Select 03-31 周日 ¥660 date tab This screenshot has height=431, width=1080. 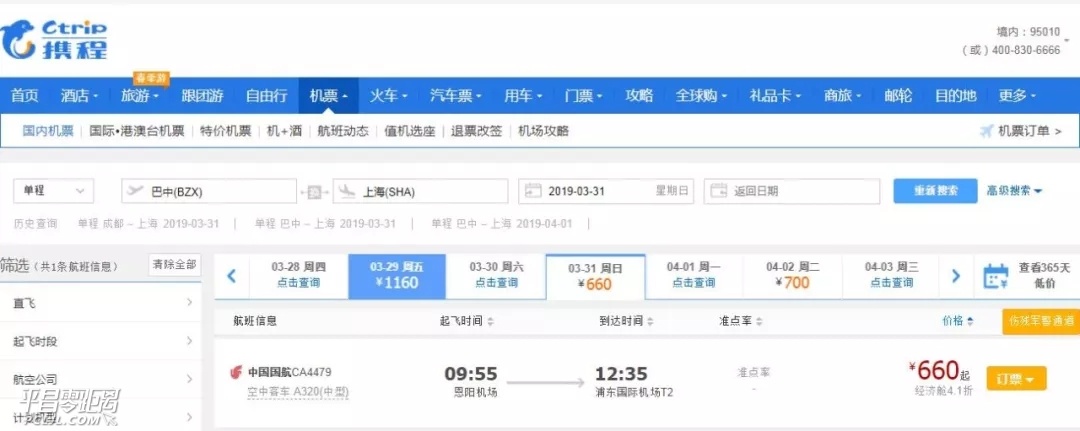click(596, 277)
